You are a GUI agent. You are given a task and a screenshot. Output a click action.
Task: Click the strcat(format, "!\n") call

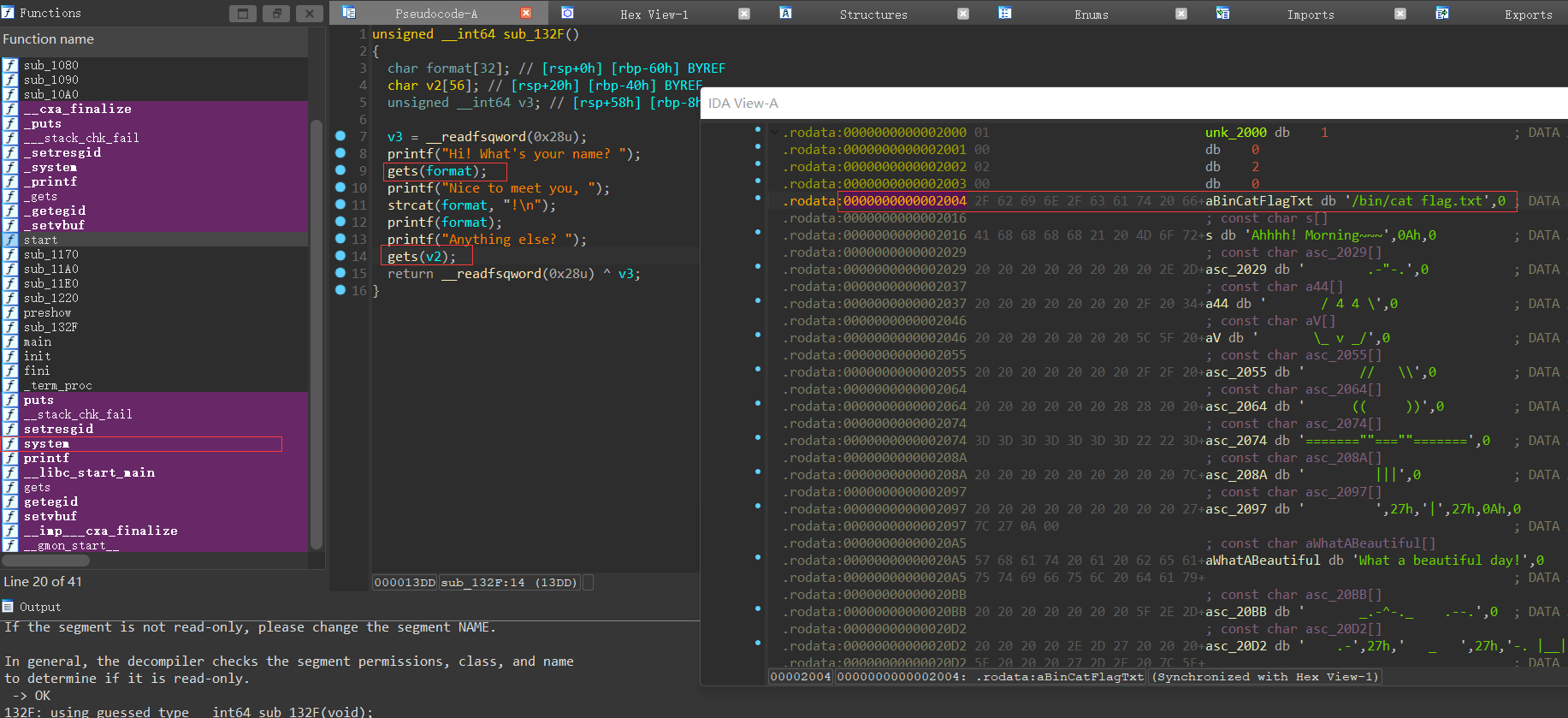(471, 205)
